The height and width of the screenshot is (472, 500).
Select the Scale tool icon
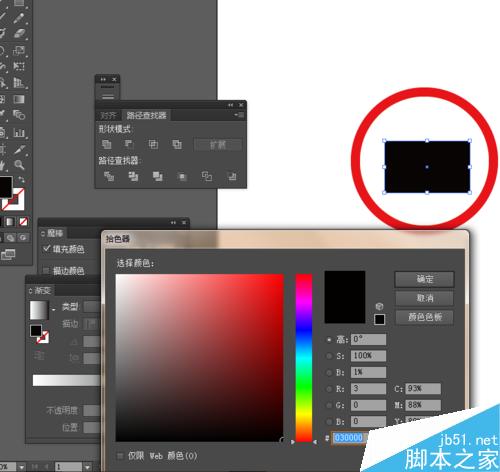pos(19,50)
